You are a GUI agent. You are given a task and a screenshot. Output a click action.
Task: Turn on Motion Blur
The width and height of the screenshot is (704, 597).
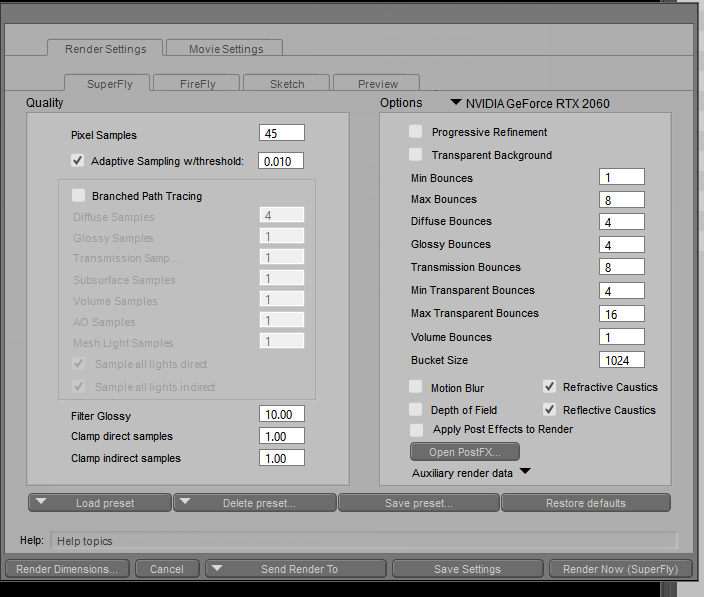point(416,387)
